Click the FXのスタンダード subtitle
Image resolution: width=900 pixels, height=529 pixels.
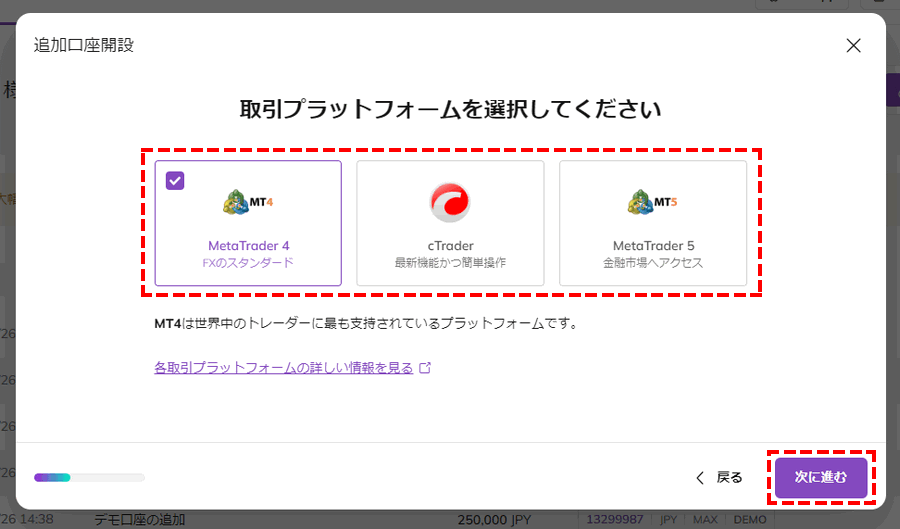pyautogui.click(x=248, y=263)
